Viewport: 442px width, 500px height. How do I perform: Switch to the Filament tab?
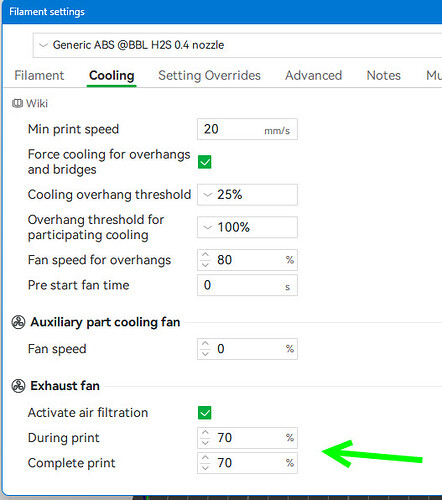[x=39, y=76]
